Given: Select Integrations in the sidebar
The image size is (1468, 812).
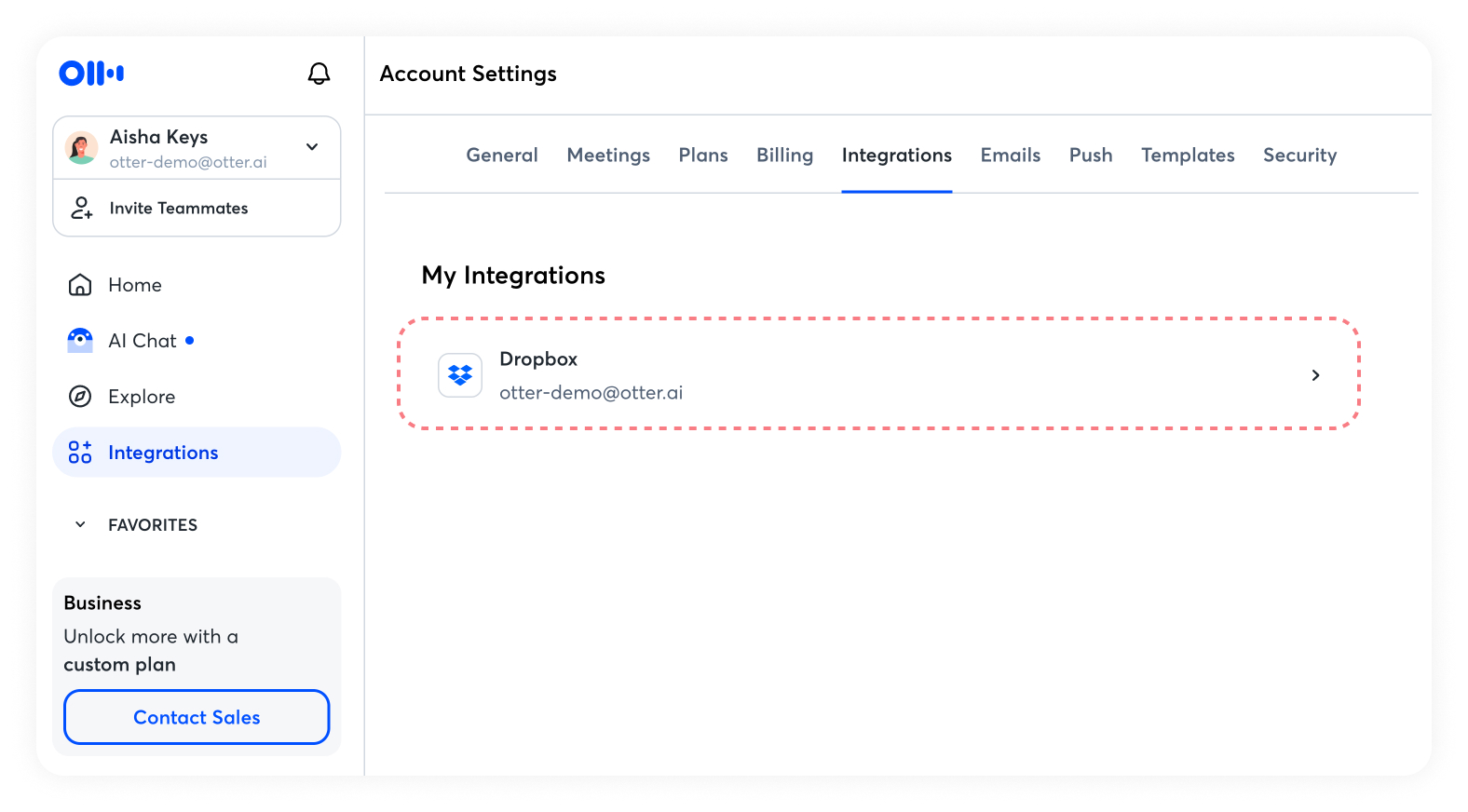Looking at the screenshot, I should pos(197,453).
